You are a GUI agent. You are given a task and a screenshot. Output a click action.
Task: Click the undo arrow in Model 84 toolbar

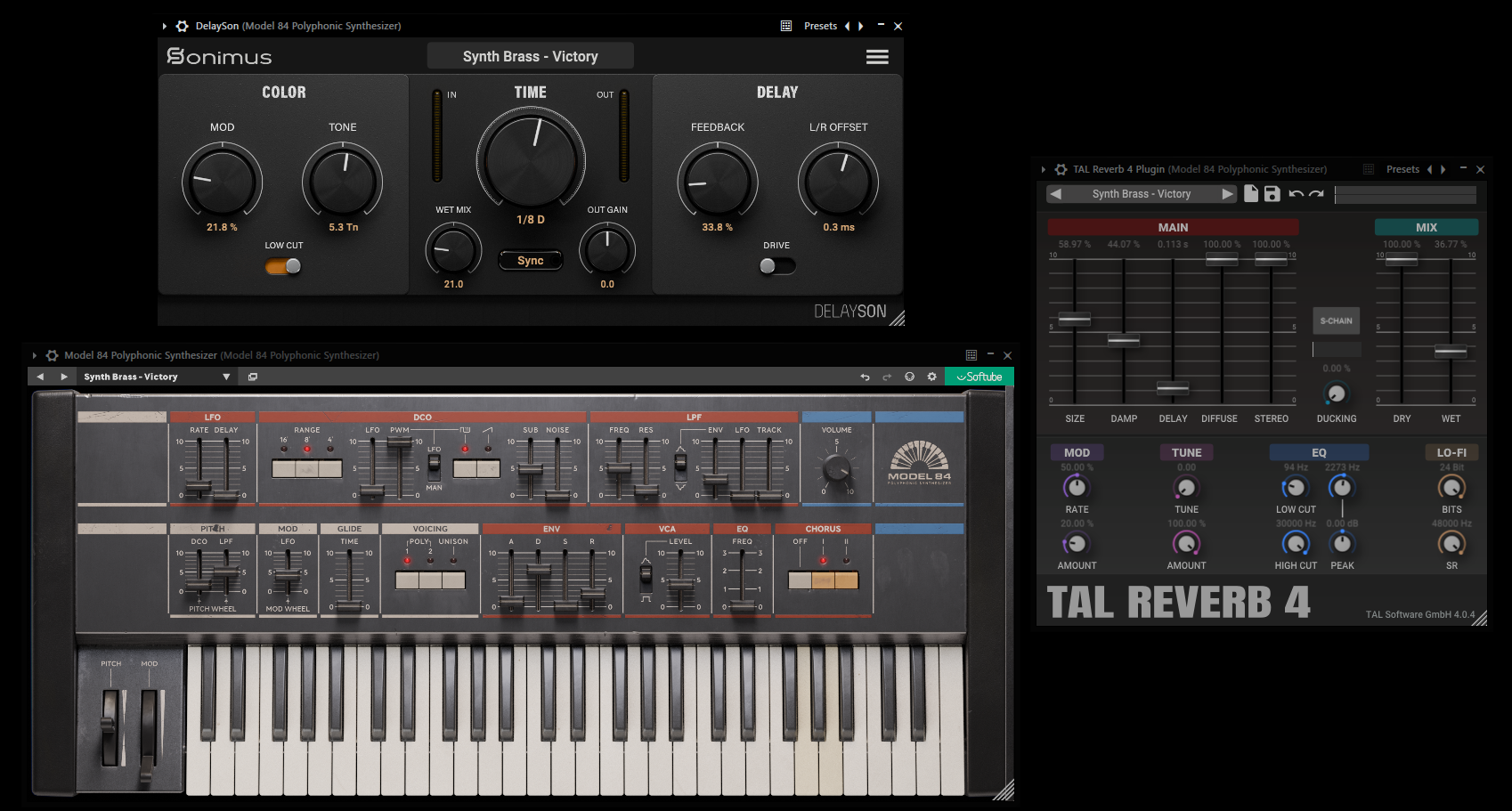point(864,377)
